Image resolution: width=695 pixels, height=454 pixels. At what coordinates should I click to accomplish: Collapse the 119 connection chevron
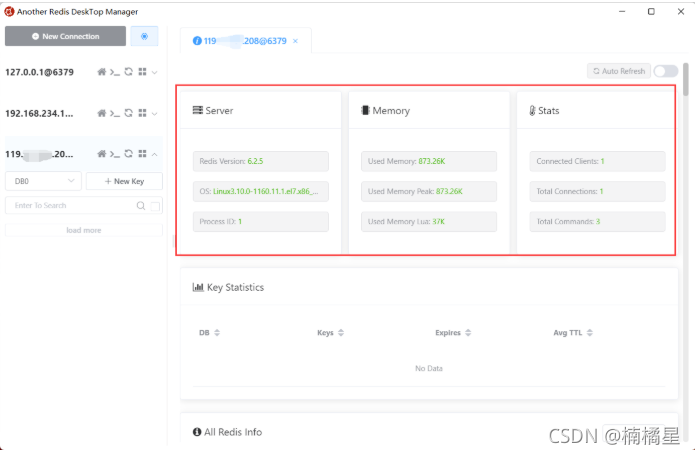point(154,154)
